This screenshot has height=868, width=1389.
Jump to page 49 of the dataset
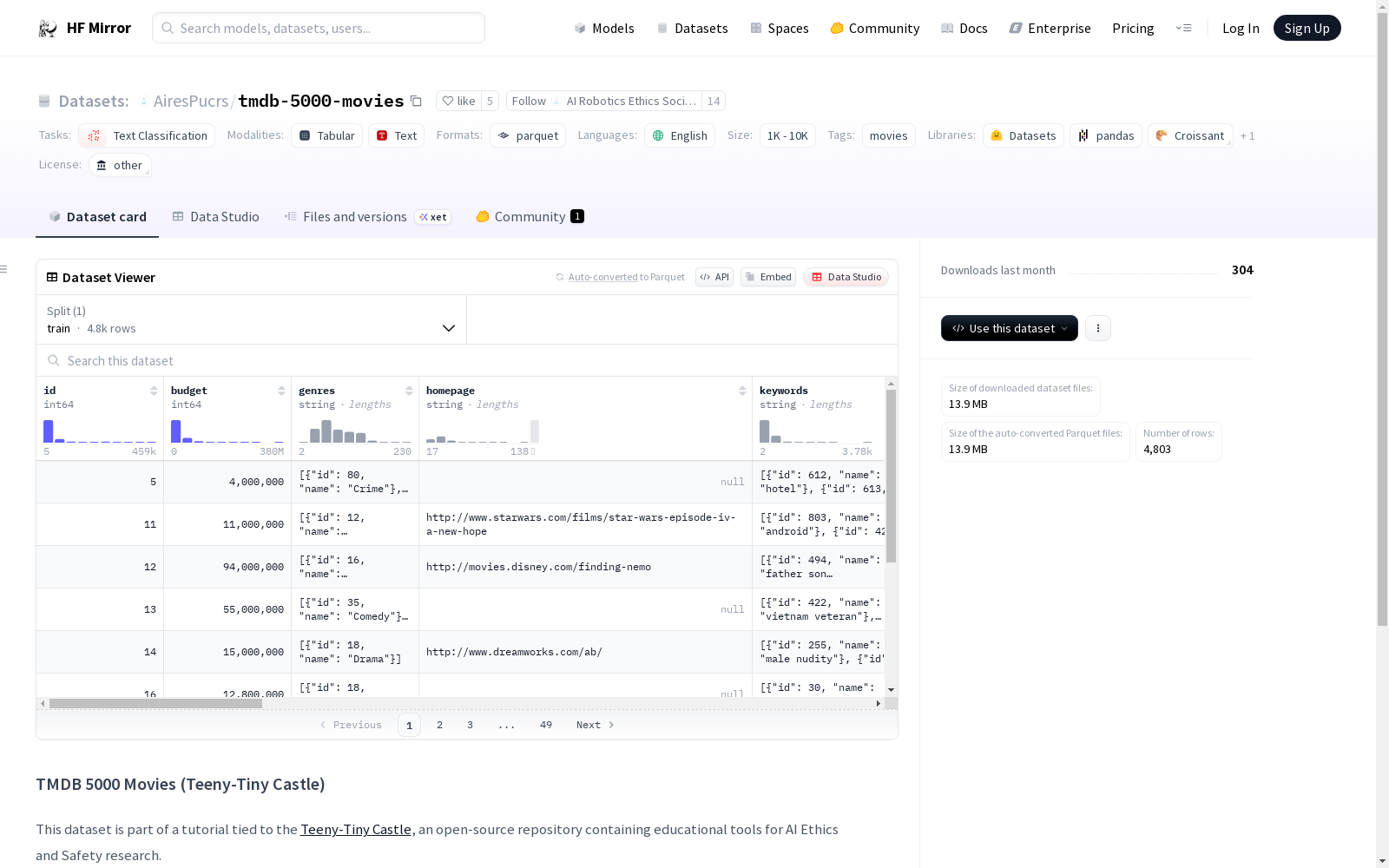[546, 725]
